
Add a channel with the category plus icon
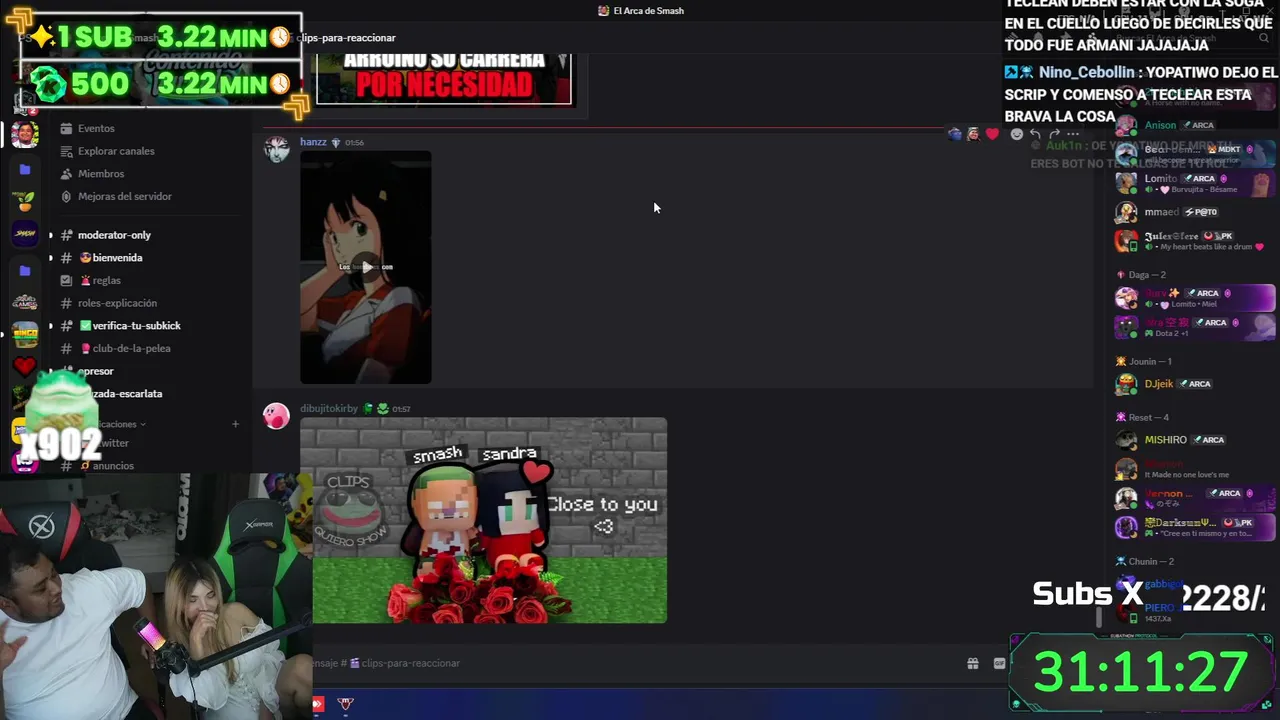pos(235,424)
